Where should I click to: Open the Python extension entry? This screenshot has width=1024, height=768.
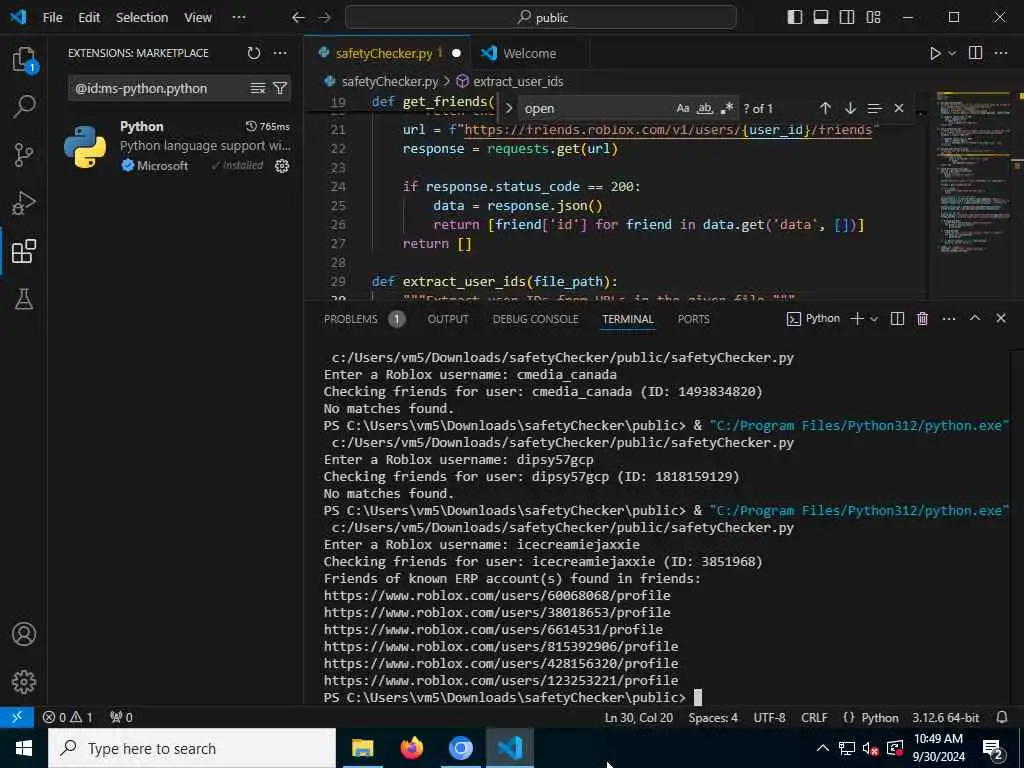[178, 146]
